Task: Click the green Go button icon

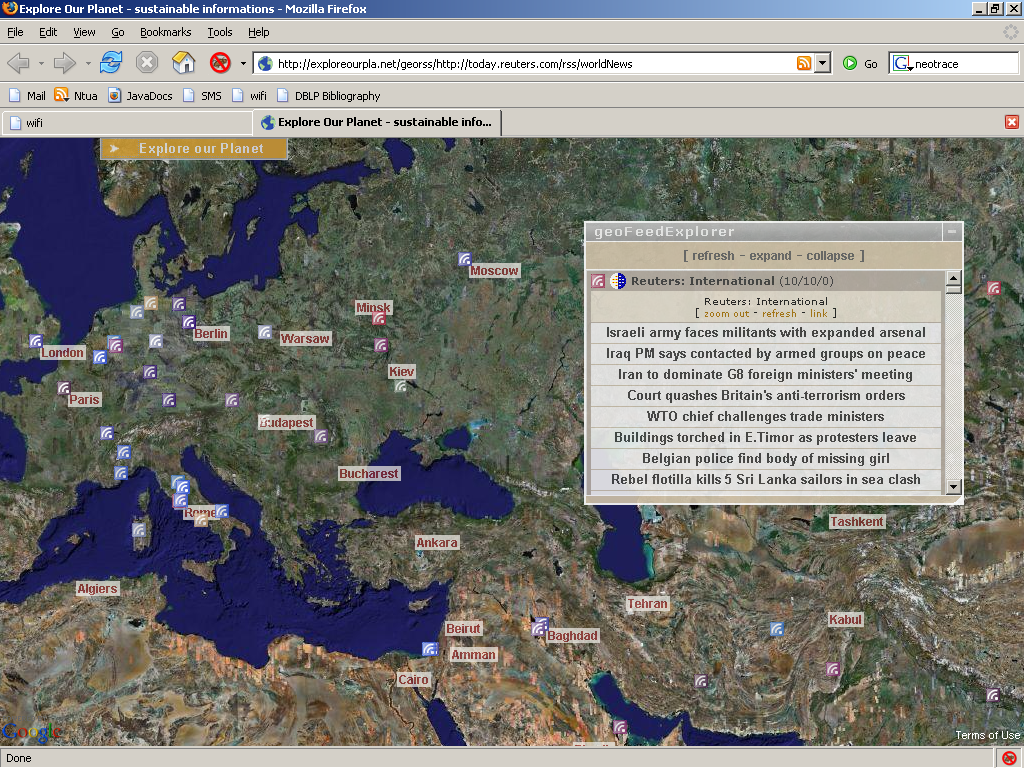Action: click(850, 63)
